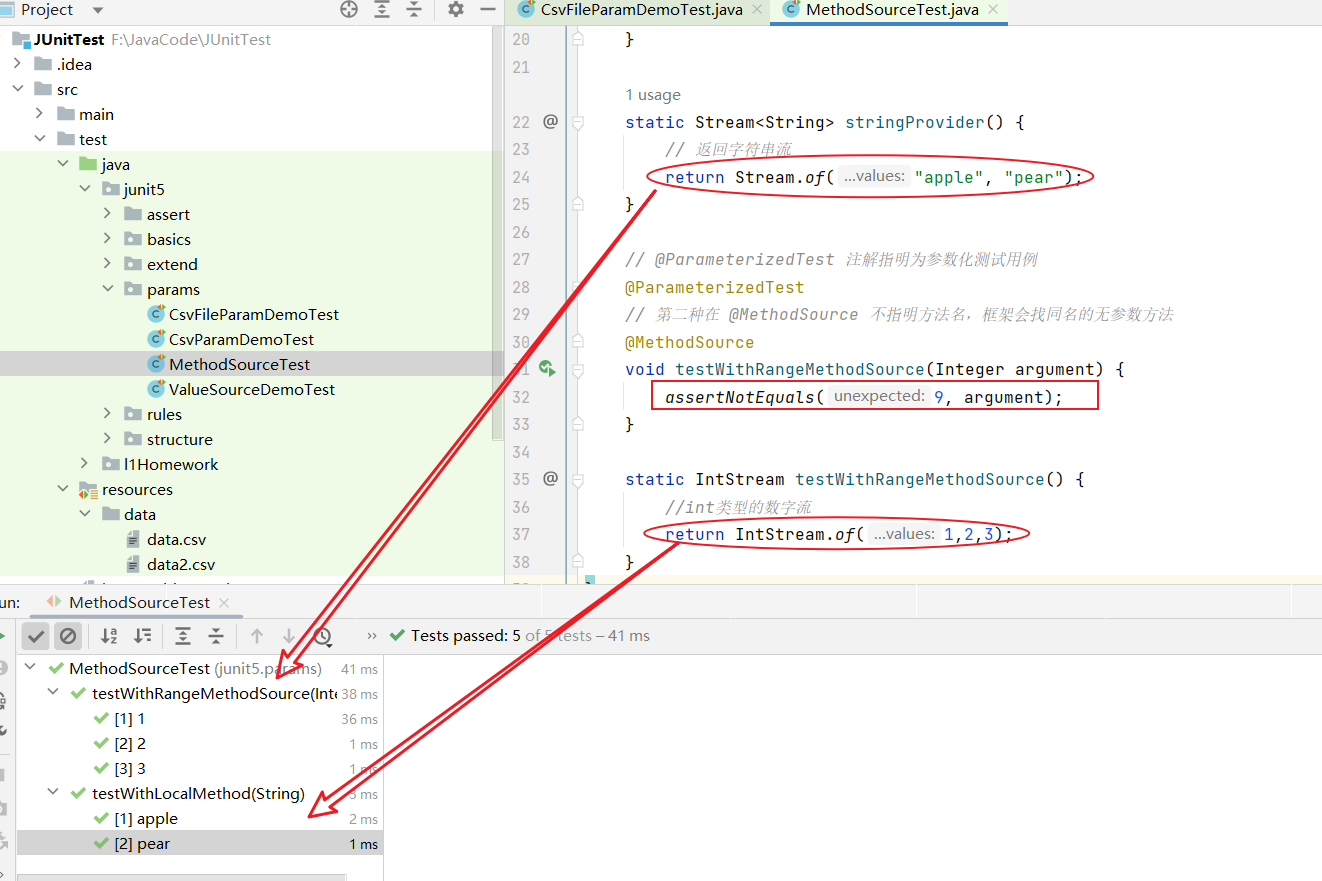This screenshot has height=881, width=1322.
Task: Open the data2.csv resource file
Action: coord(180,564)
